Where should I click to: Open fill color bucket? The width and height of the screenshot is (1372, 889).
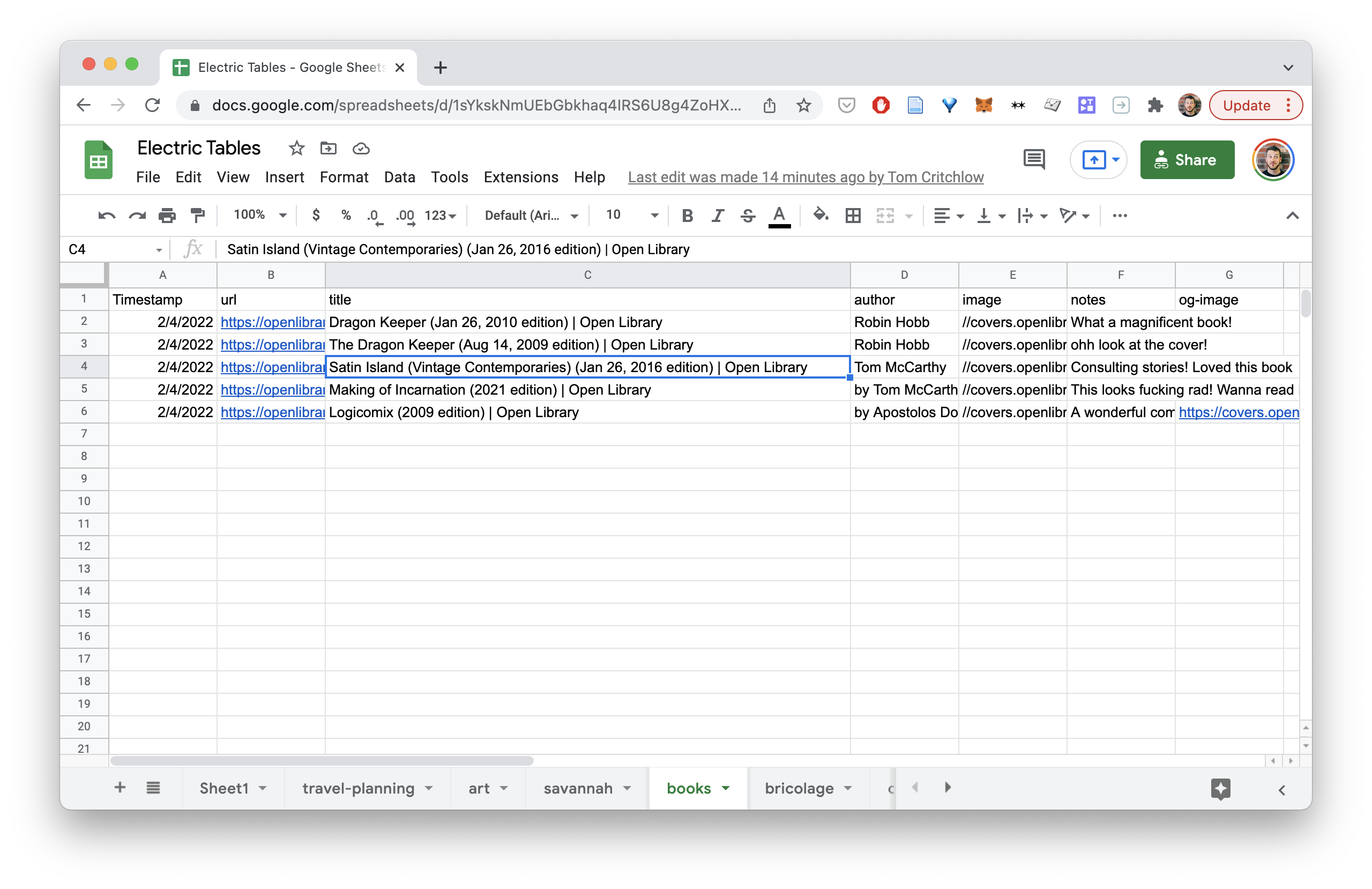tap(821, 215)
